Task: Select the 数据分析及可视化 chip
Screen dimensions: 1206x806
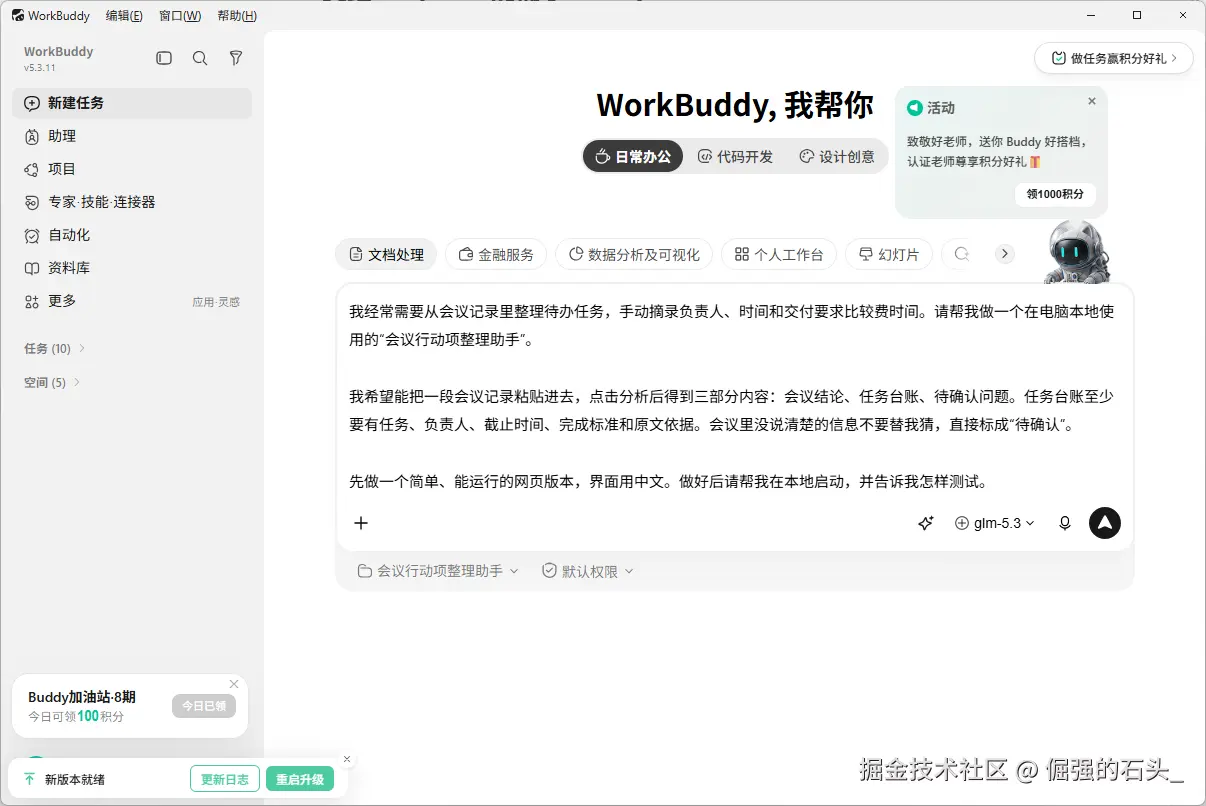Action: pyautogui.click(x=634, y=254)
